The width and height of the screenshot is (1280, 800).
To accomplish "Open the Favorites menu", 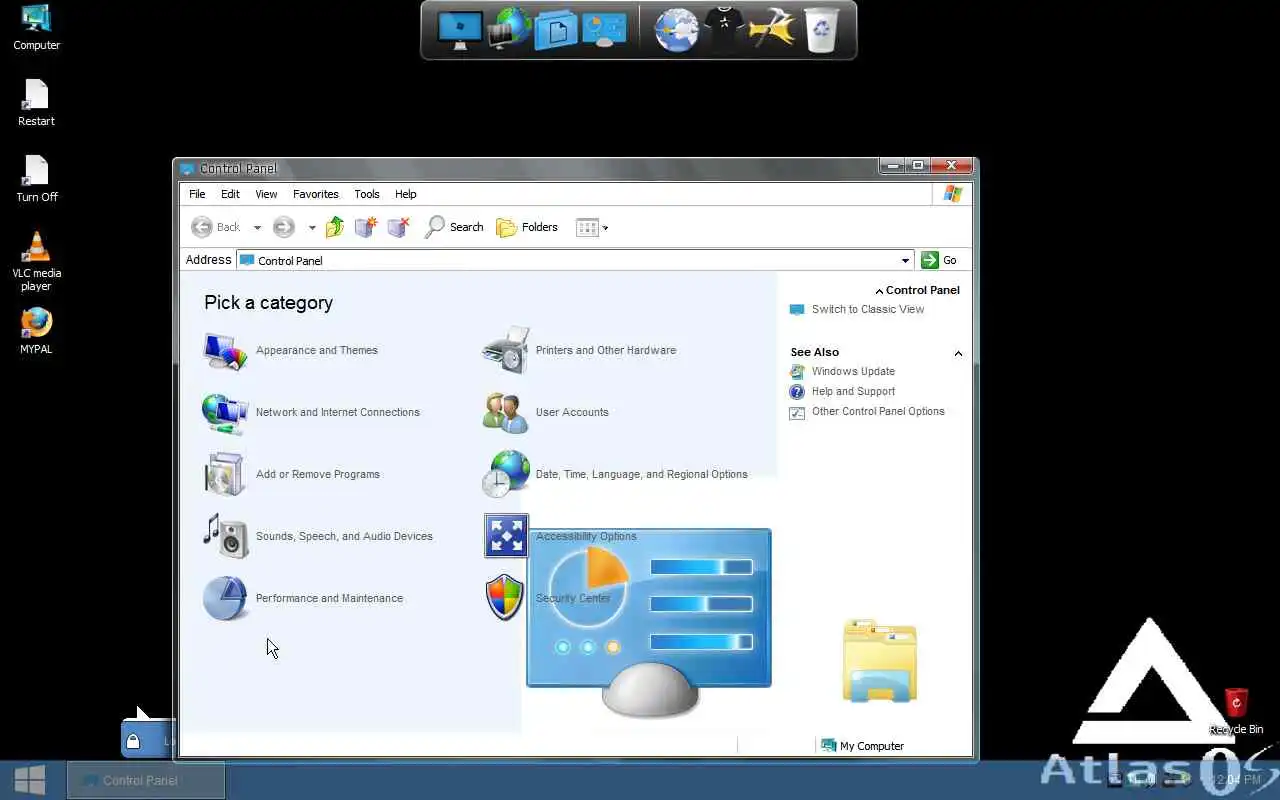I will point(316,194).
